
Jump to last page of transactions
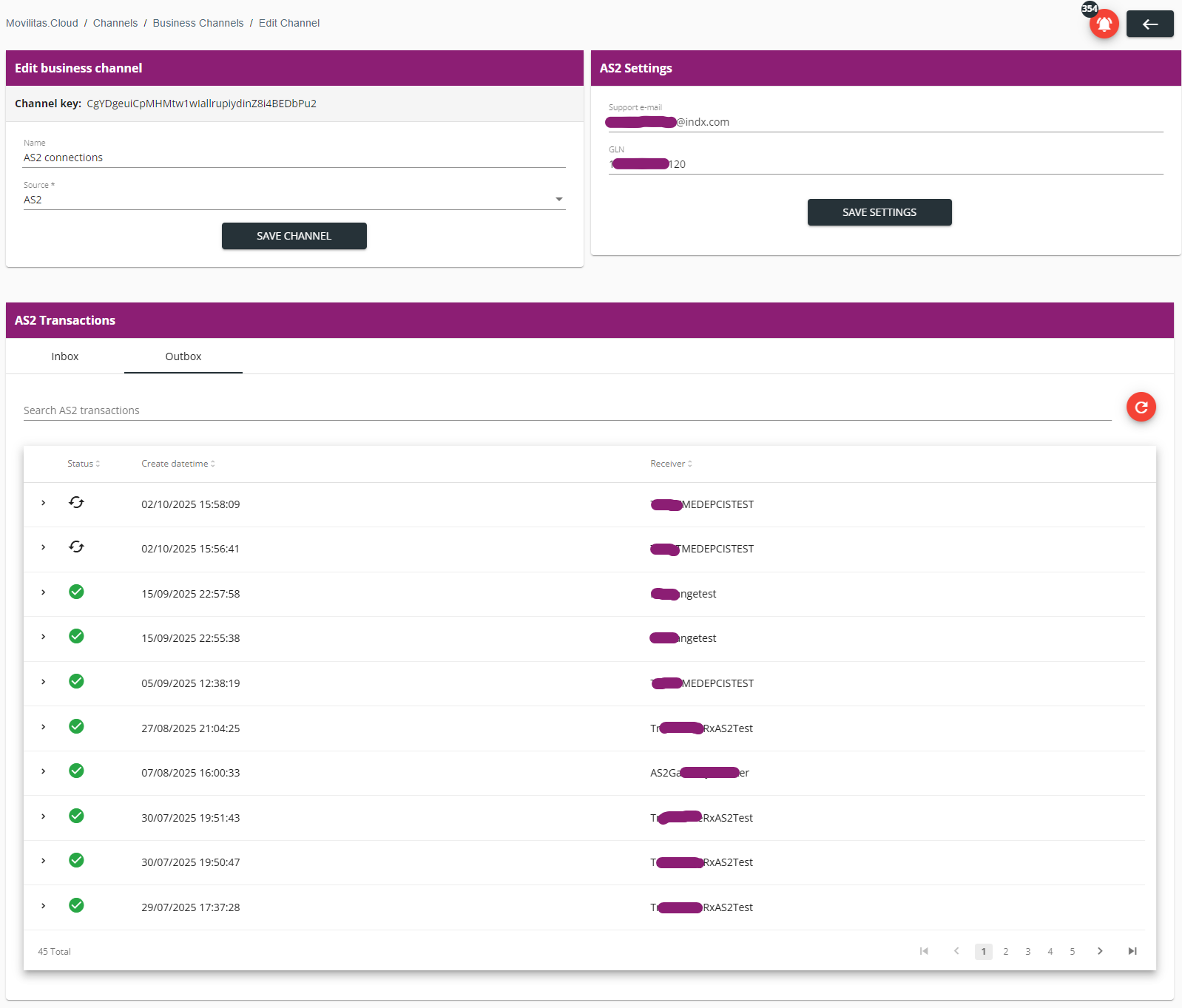[1132, 951]
